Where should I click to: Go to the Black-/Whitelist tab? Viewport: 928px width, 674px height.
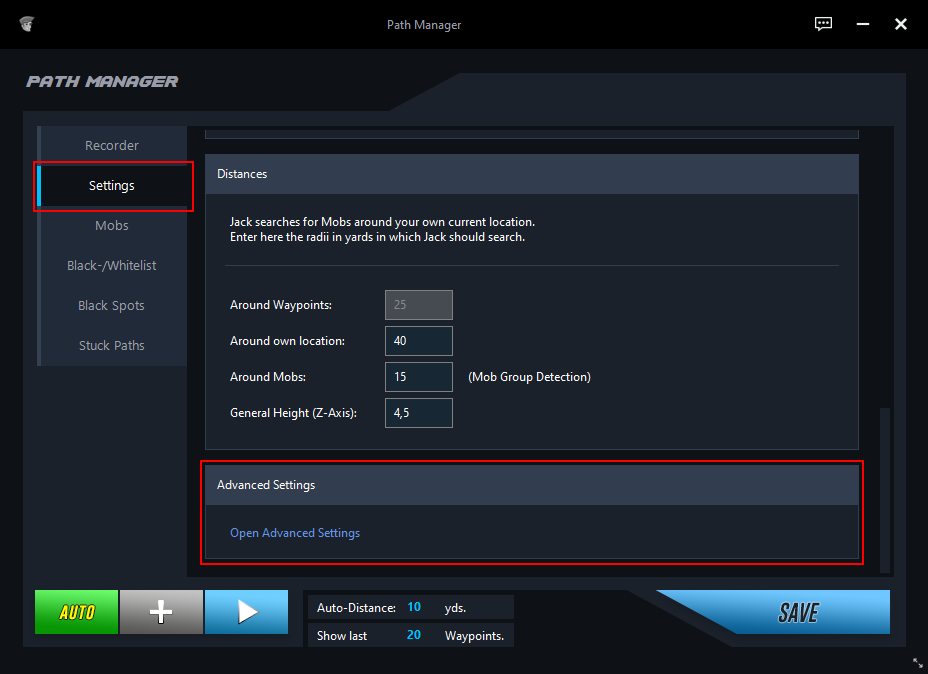click(112, 266)
